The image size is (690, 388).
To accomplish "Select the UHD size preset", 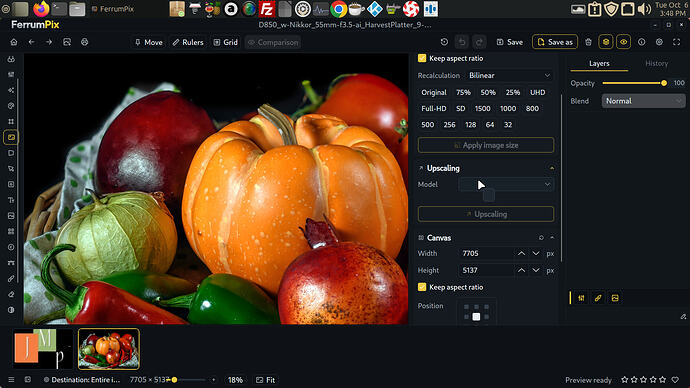I will pyautogui.click(x=537, y=92).
